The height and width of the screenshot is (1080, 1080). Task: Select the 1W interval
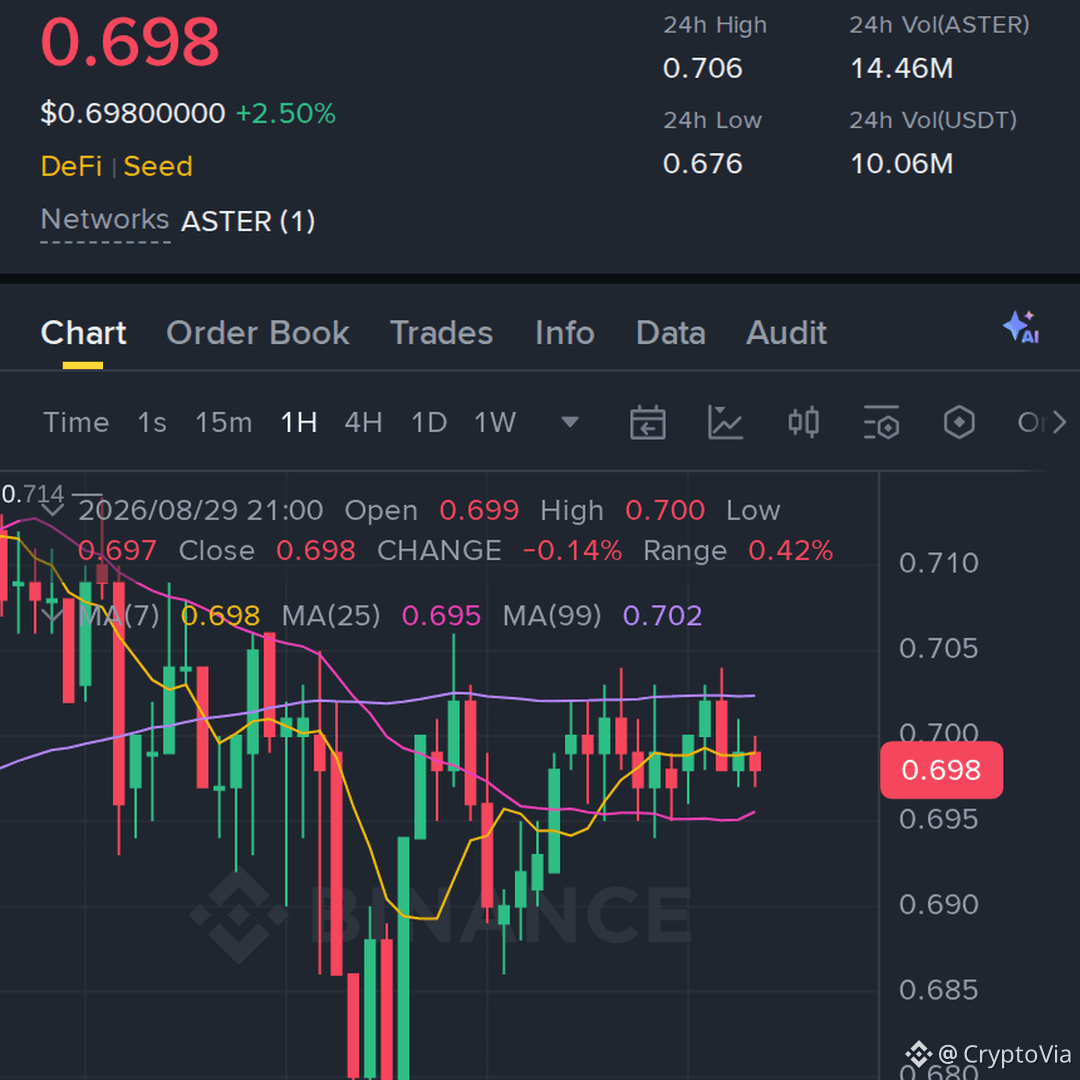[495, 422]
